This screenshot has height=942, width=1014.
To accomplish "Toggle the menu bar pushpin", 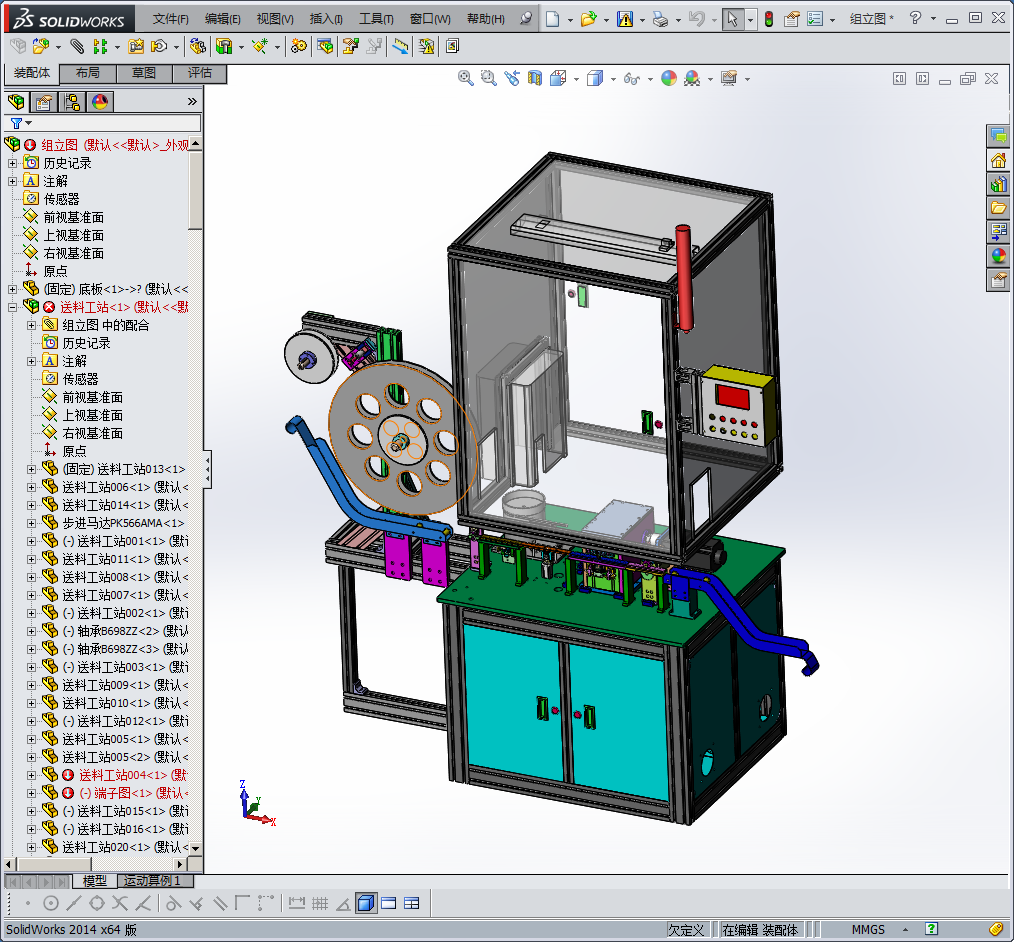I will pos(526,19).
